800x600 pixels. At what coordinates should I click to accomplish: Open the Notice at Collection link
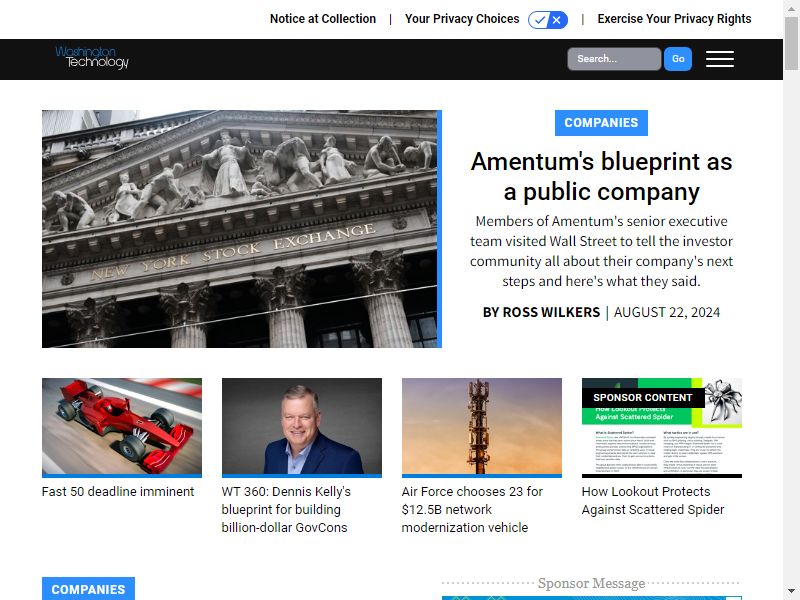[x=322, y=19]
